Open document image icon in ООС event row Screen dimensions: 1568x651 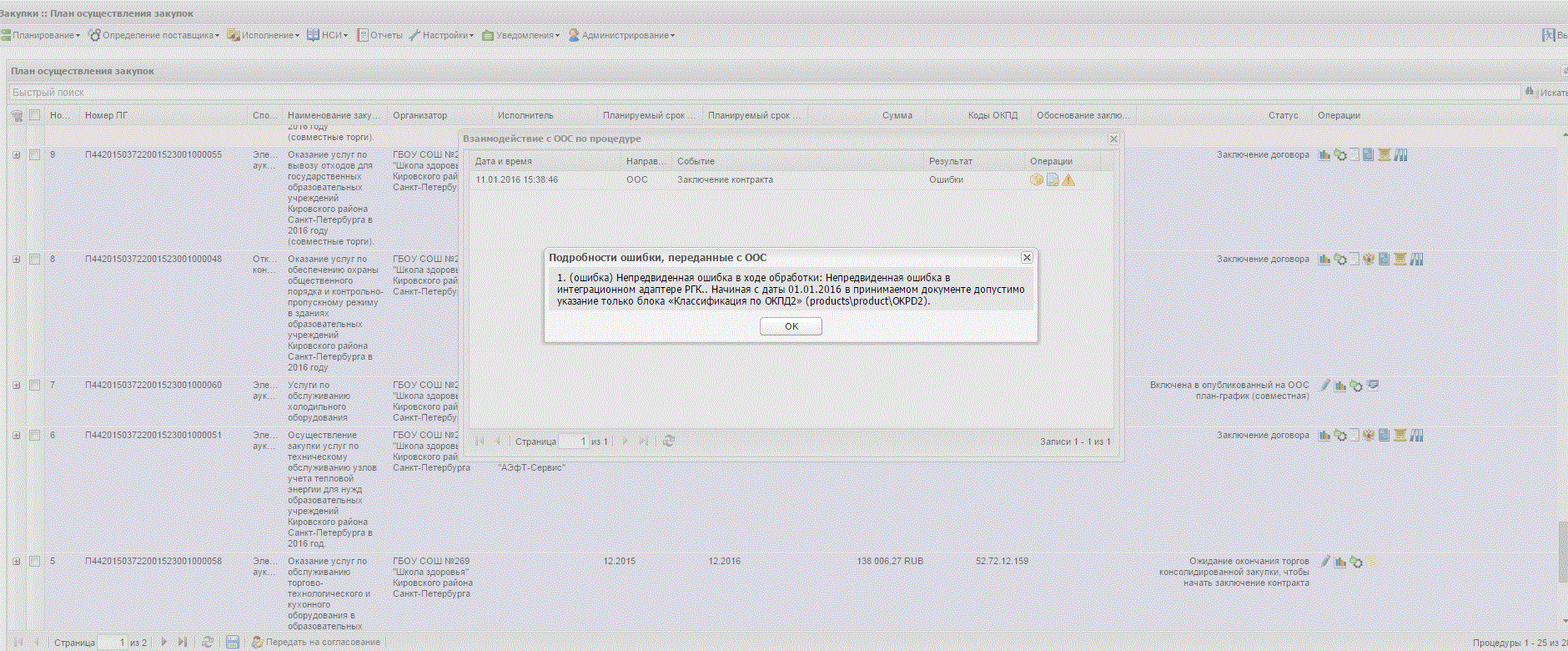pyautogui.click(x=1053, y=179)
